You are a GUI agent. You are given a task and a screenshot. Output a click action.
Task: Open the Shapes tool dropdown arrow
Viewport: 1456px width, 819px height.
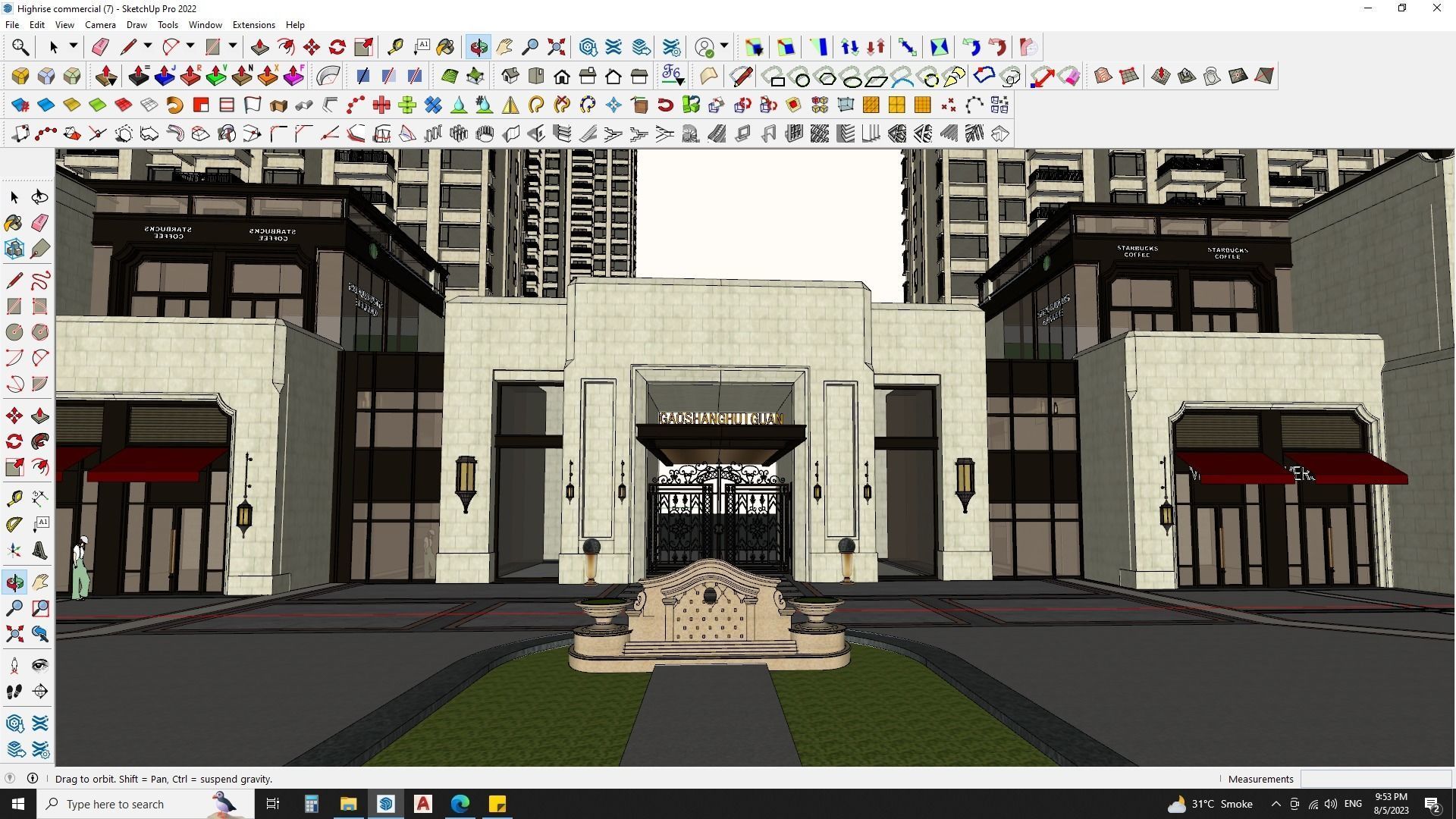(x=233, y=46)
